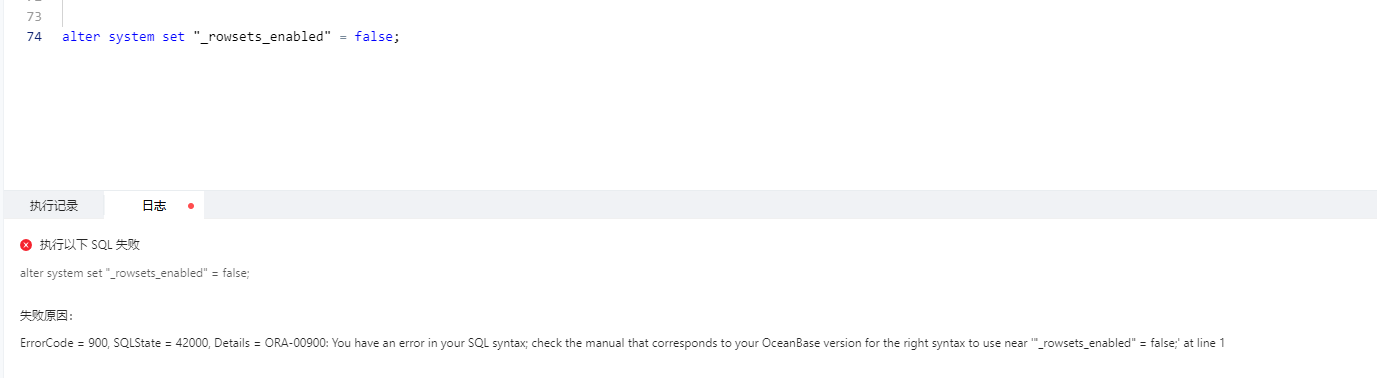Click the empty editor area below line 74

pyautogui.click(x=690, y=115)
